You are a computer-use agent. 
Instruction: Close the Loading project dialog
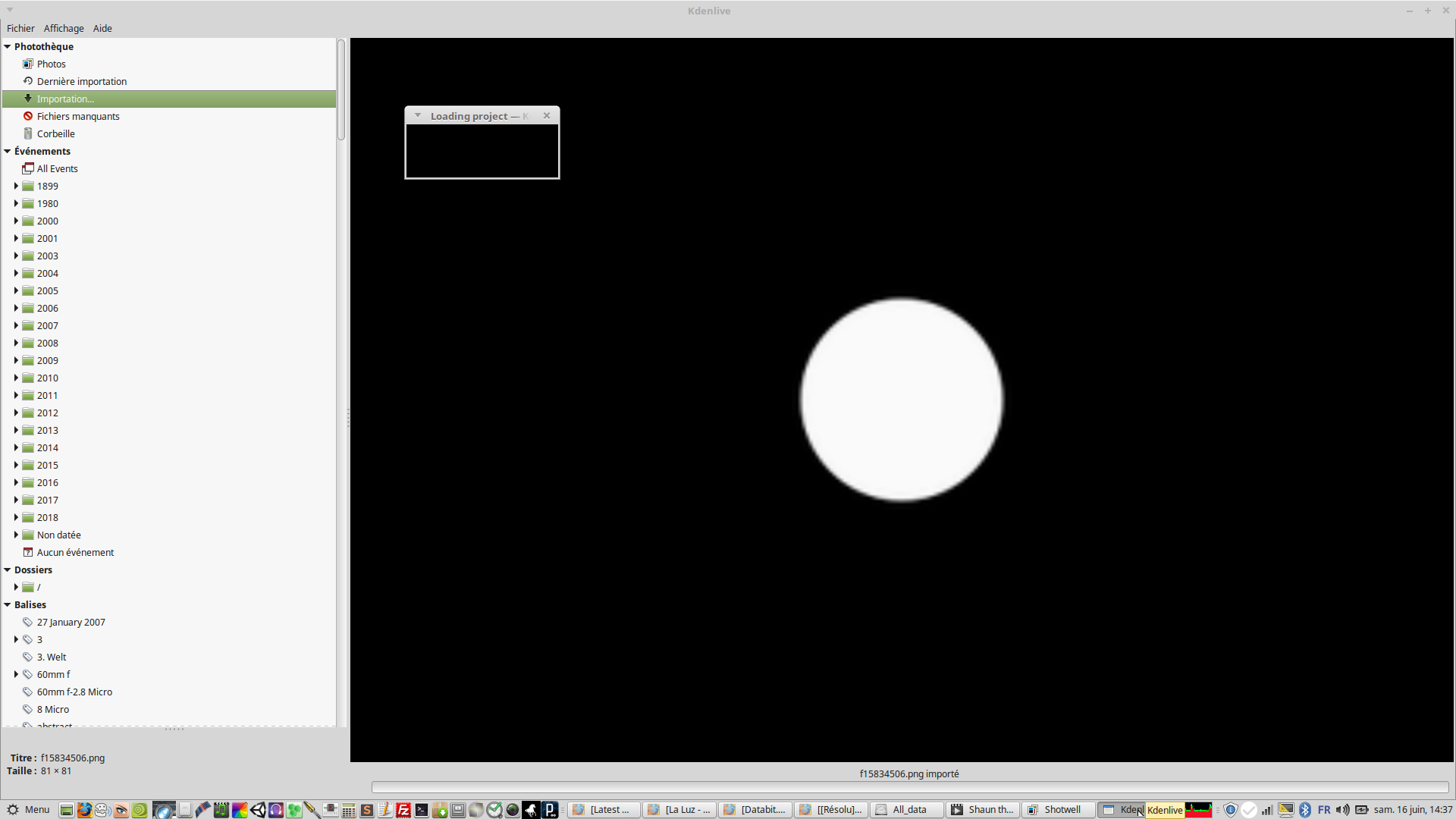pyautogui.click(x=547, y=116)
